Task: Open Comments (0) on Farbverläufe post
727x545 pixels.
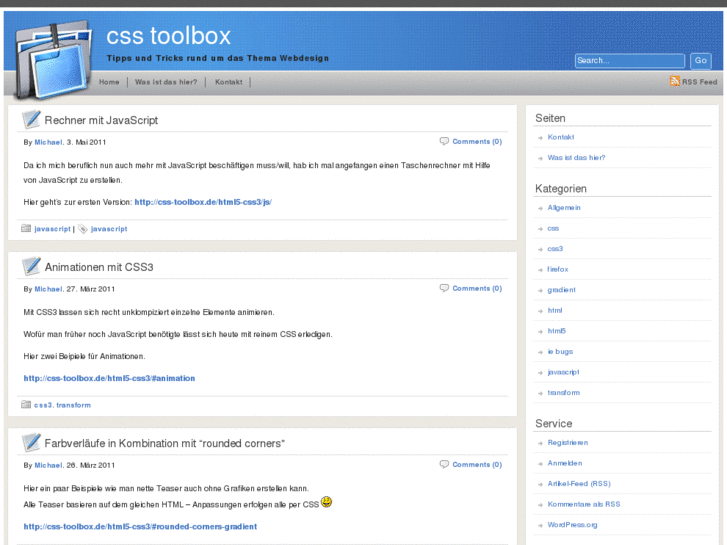Action: [477, 465]
